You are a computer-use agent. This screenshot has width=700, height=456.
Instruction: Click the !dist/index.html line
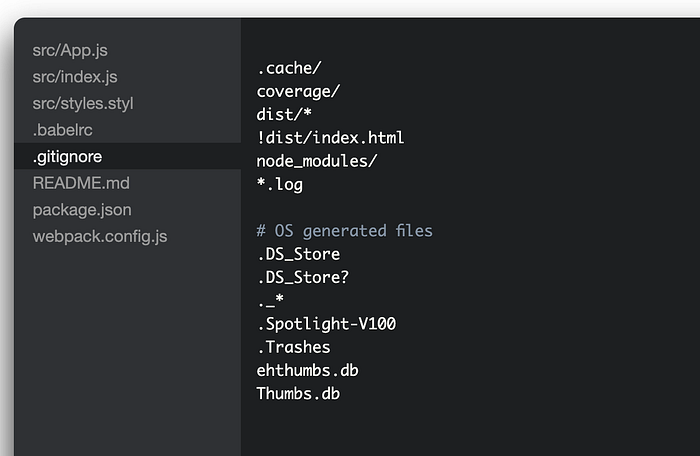pyautogui.click(x=330, y=138)
